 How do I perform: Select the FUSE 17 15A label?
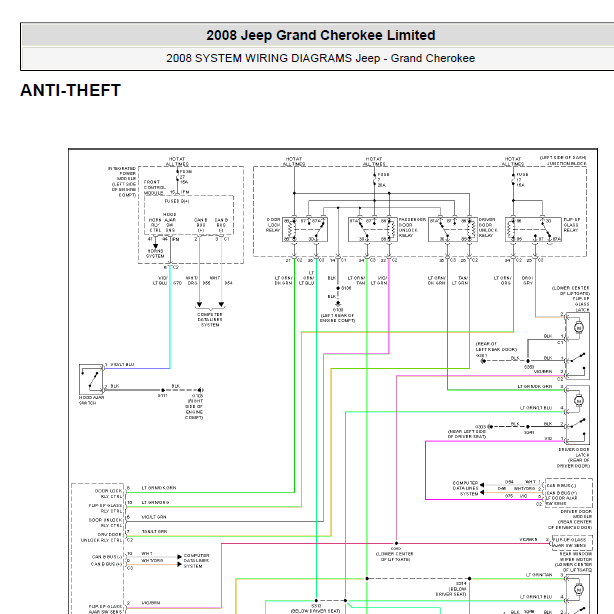pos(522,180)
